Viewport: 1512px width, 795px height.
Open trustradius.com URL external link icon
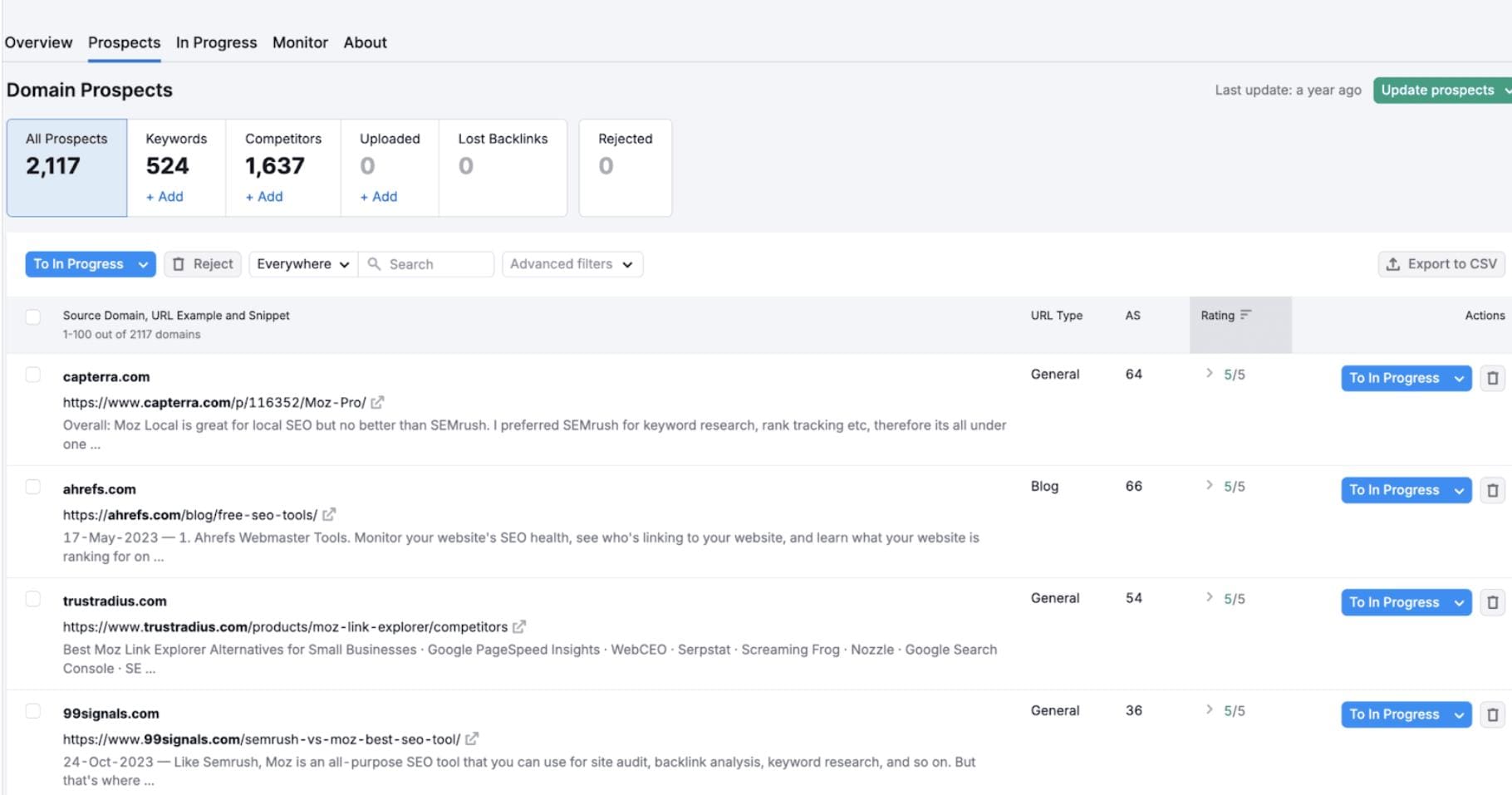tap(519, 626)
